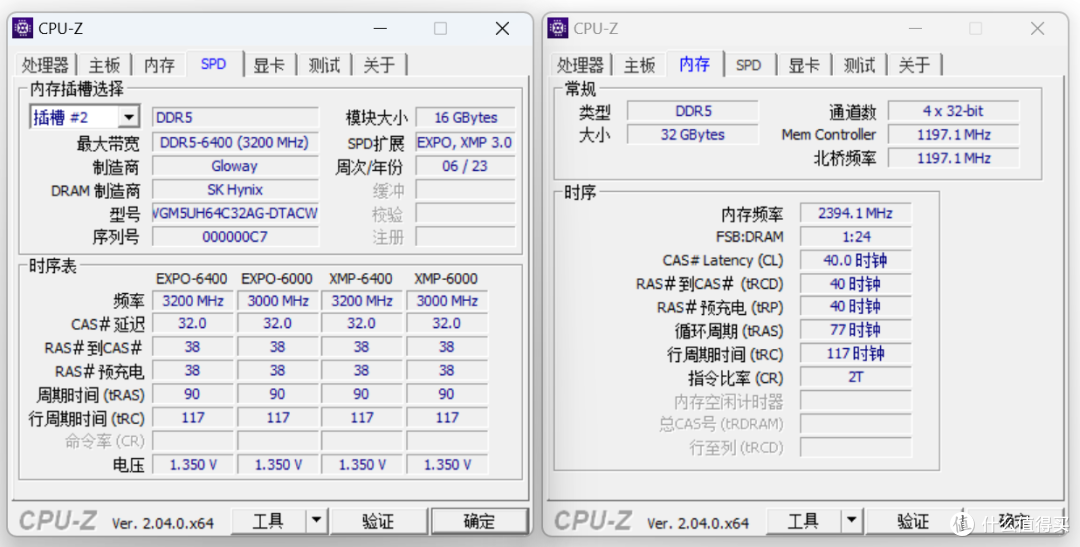This screenshot has height=547, width=1080.
Task: Switch to 处理器 tab in right window
Action: 581,65
